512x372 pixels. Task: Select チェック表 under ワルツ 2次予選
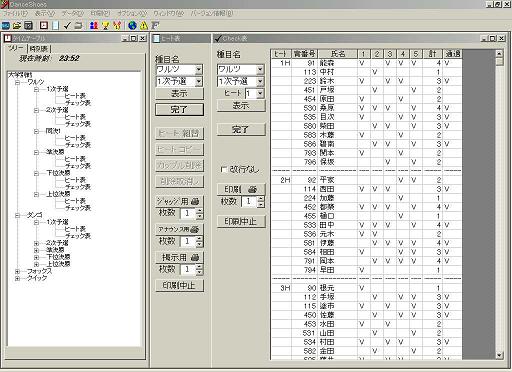[x=77, y=124]
